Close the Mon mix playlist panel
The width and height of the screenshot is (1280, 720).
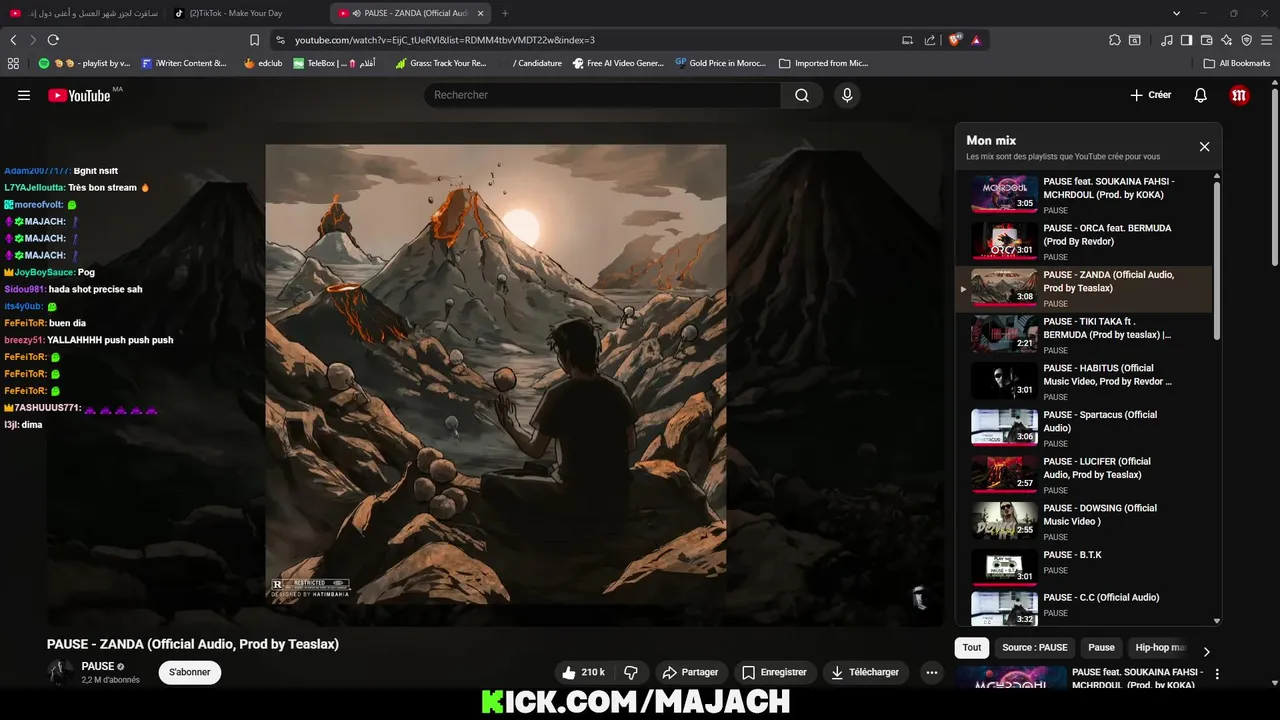(x=1204, y=146)
